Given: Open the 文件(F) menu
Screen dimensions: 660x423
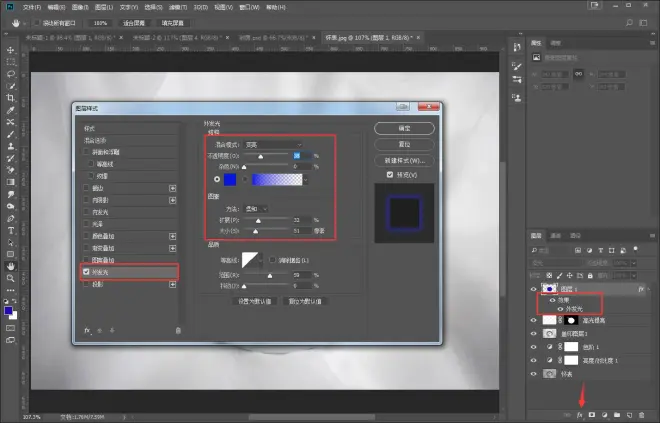Looking at the screenshot, I should [x=32, y=7].
